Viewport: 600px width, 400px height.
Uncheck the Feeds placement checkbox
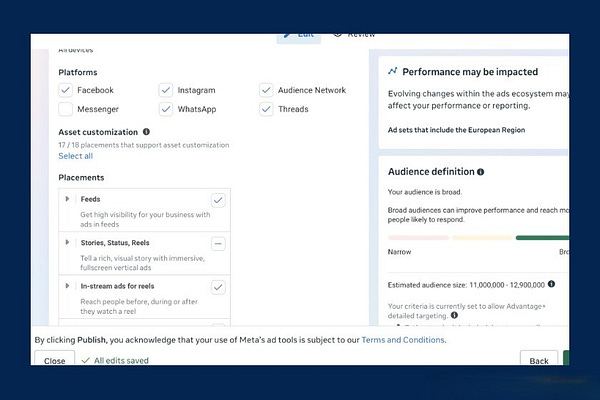(x=218, y=200)
